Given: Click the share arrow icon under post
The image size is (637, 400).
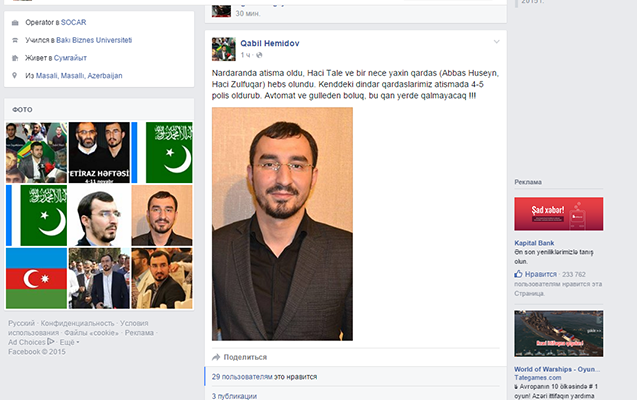Looking at the screenshot, I should click(x=216, y=357).
